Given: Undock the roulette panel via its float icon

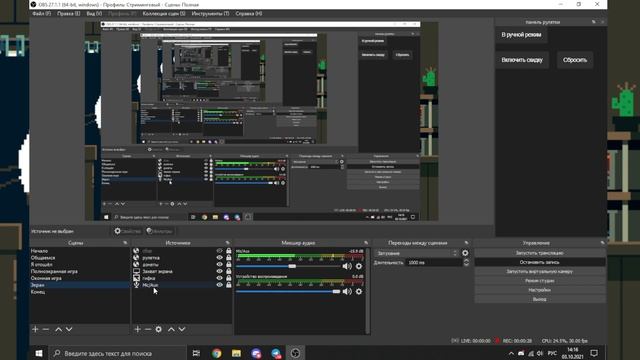Looking at the screenshot, I should [x=594, y=22].
